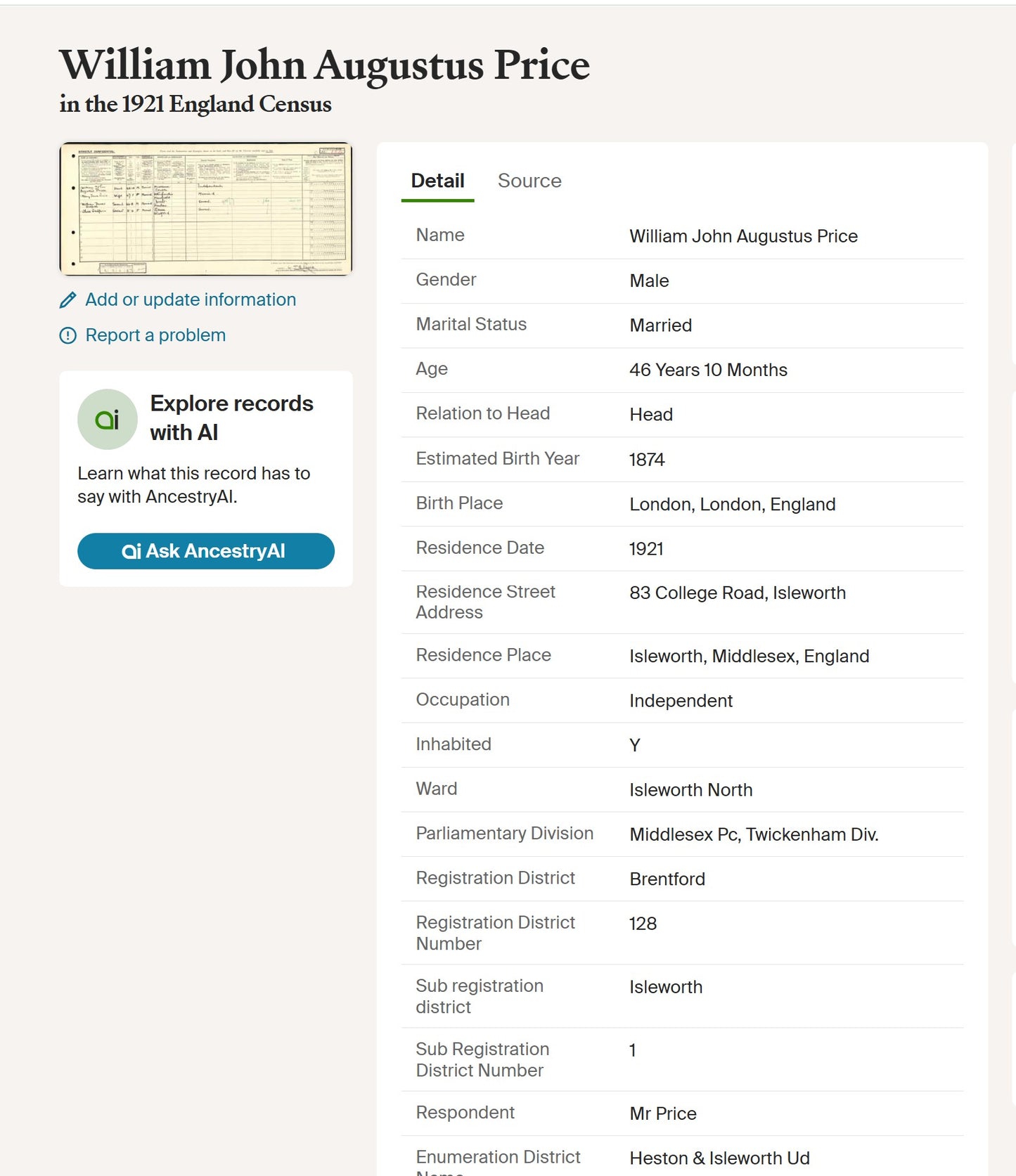The width and height of the screenshot is (1016, 1176).
Task: Select the Isleworth North ward value
Action: [x=690, y=790]
